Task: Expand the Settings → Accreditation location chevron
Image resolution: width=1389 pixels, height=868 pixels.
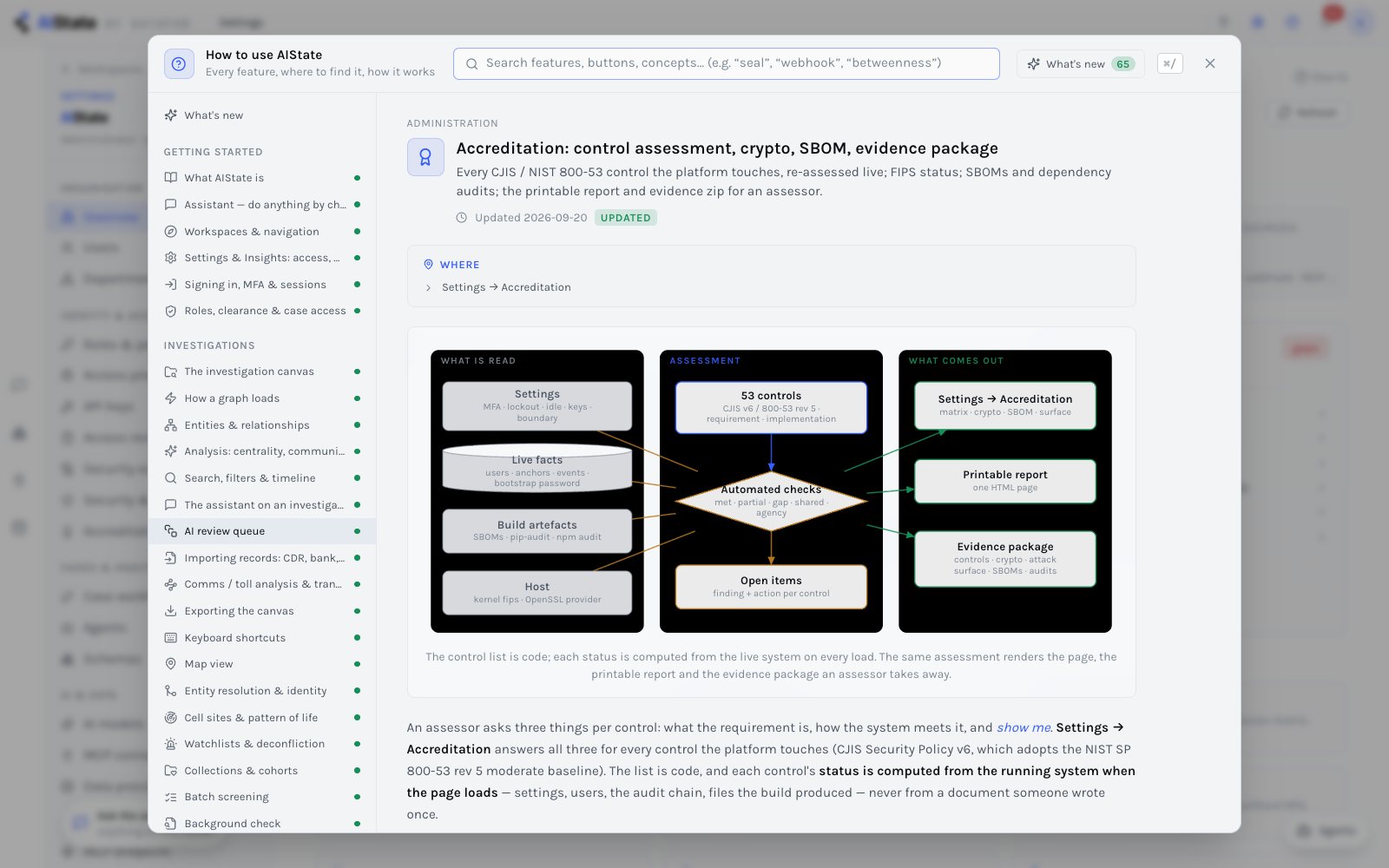Action: pyautogui.click(x=428, y=287)
